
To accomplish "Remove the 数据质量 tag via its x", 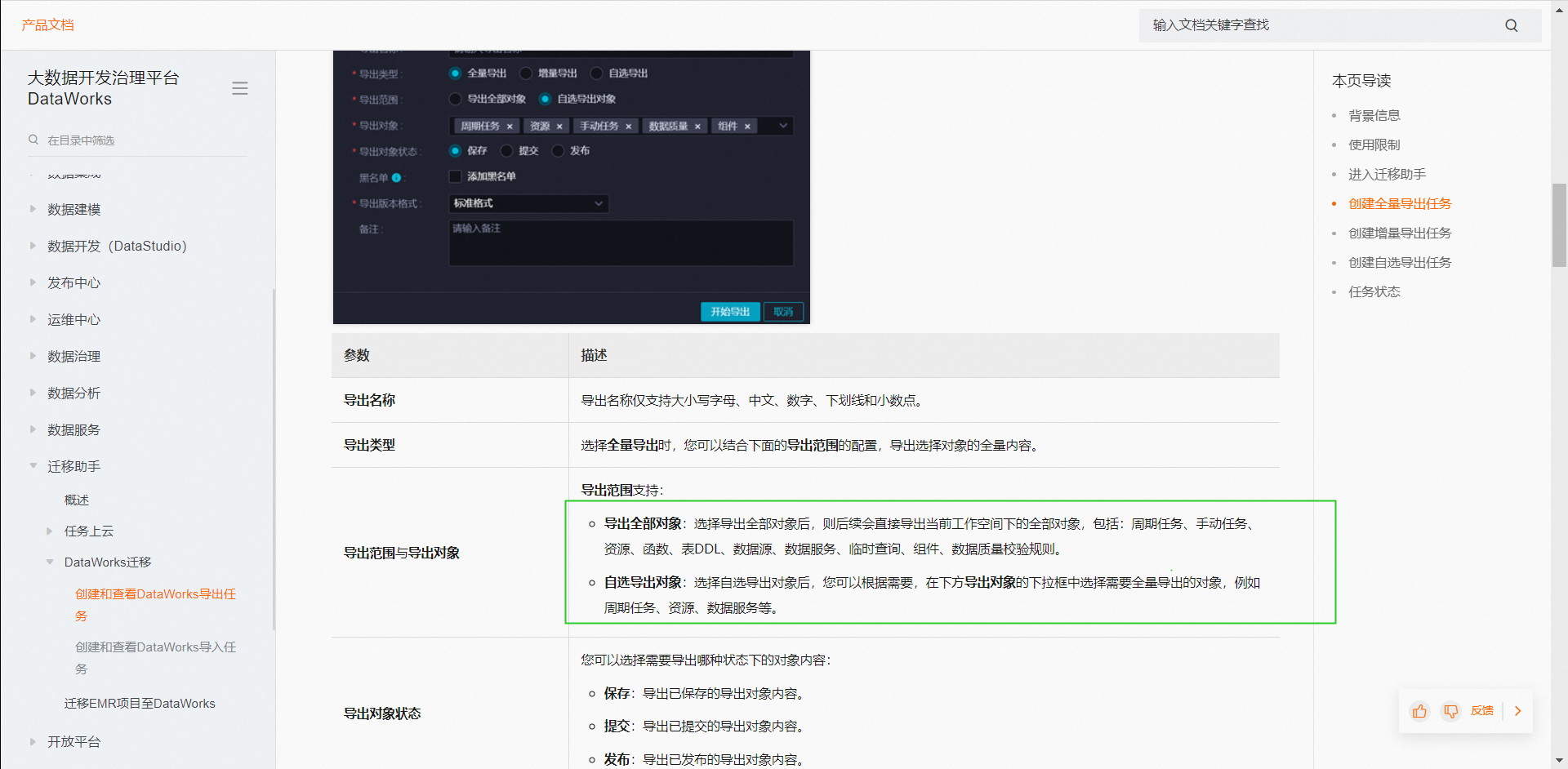I will coord(697,126).
